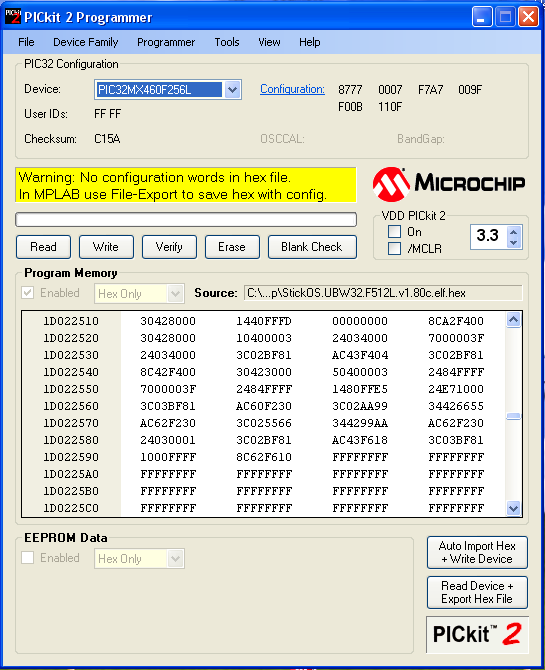Click the yellow warning message box

186,185
